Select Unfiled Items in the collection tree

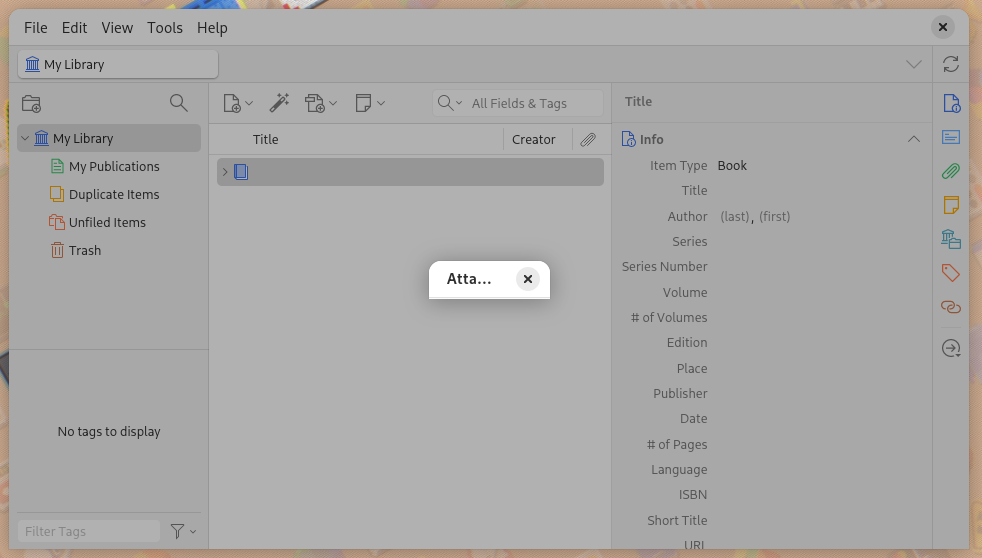[x=107, y=222]
